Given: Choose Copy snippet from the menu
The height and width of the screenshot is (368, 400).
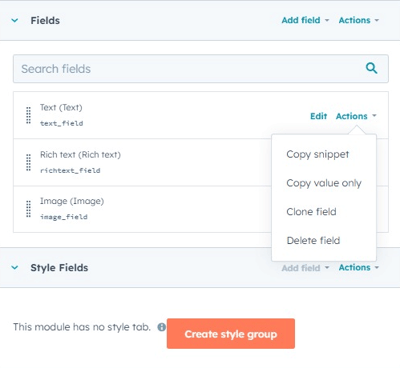Looking at the screenshot, I should click(x=318, y=154).
